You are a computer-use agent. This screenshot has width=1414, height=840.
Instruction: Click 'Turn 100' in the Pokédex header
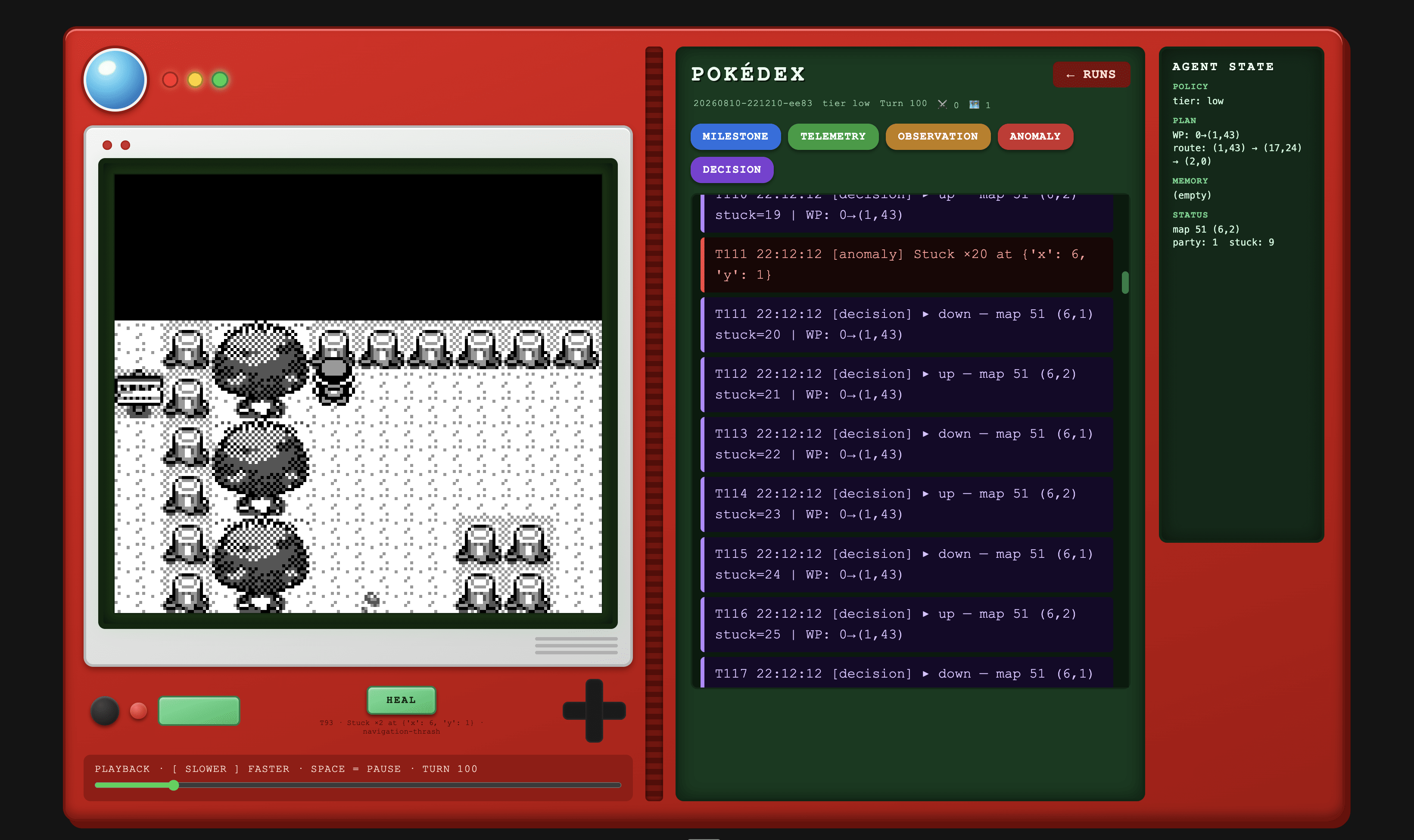[903, 103]
